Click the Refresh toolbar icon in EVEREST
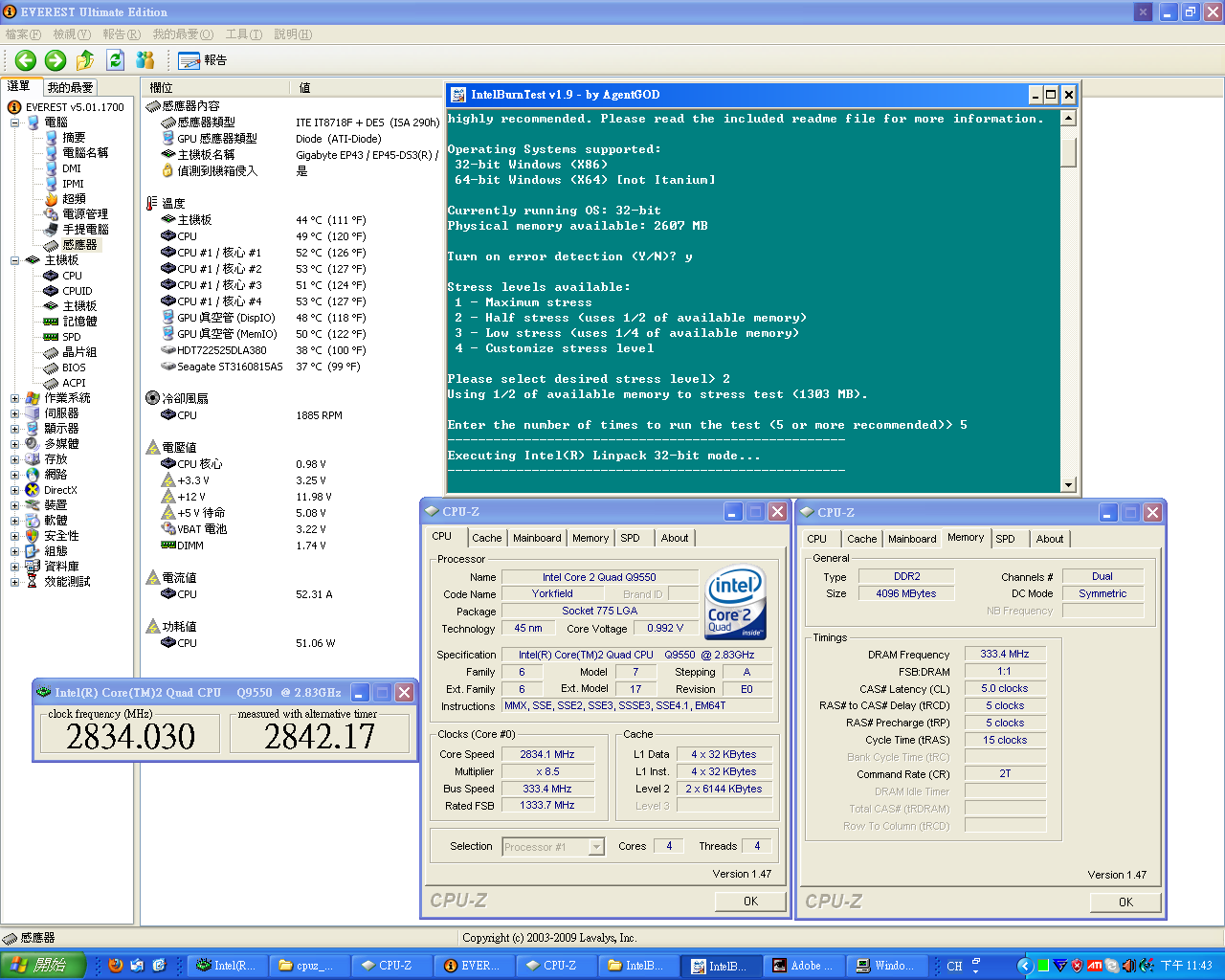 [115, 60]
